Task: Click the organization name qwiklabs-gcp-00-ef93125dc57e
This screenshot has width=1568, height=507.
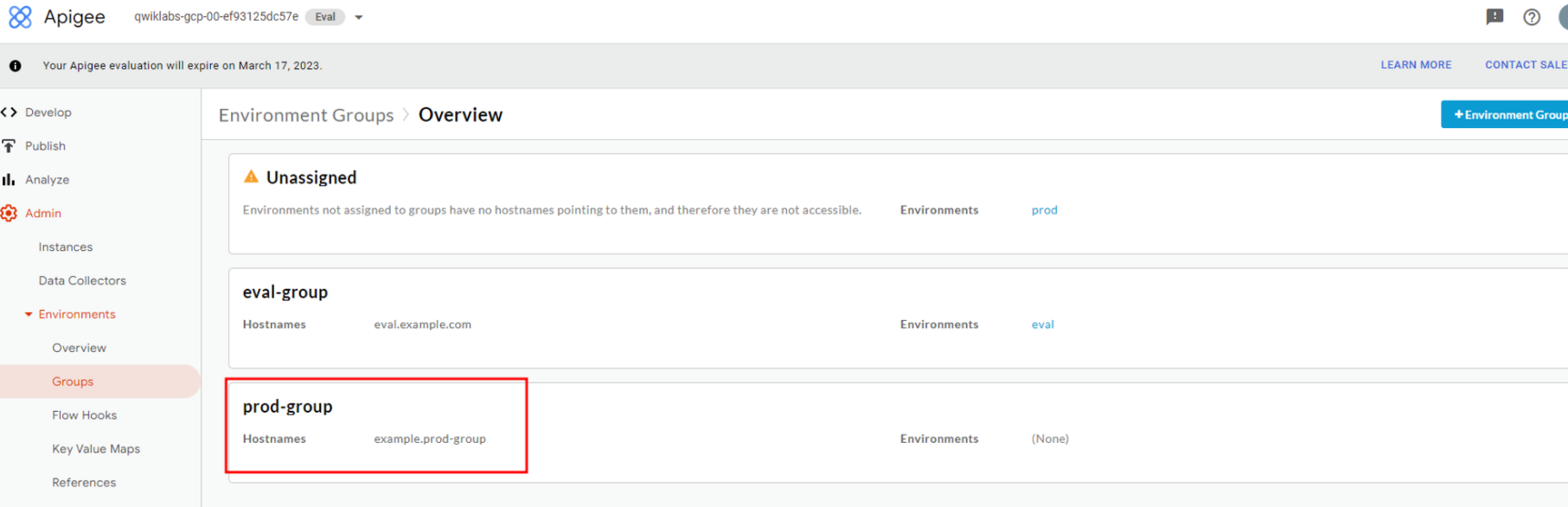Action: [216, 16]
